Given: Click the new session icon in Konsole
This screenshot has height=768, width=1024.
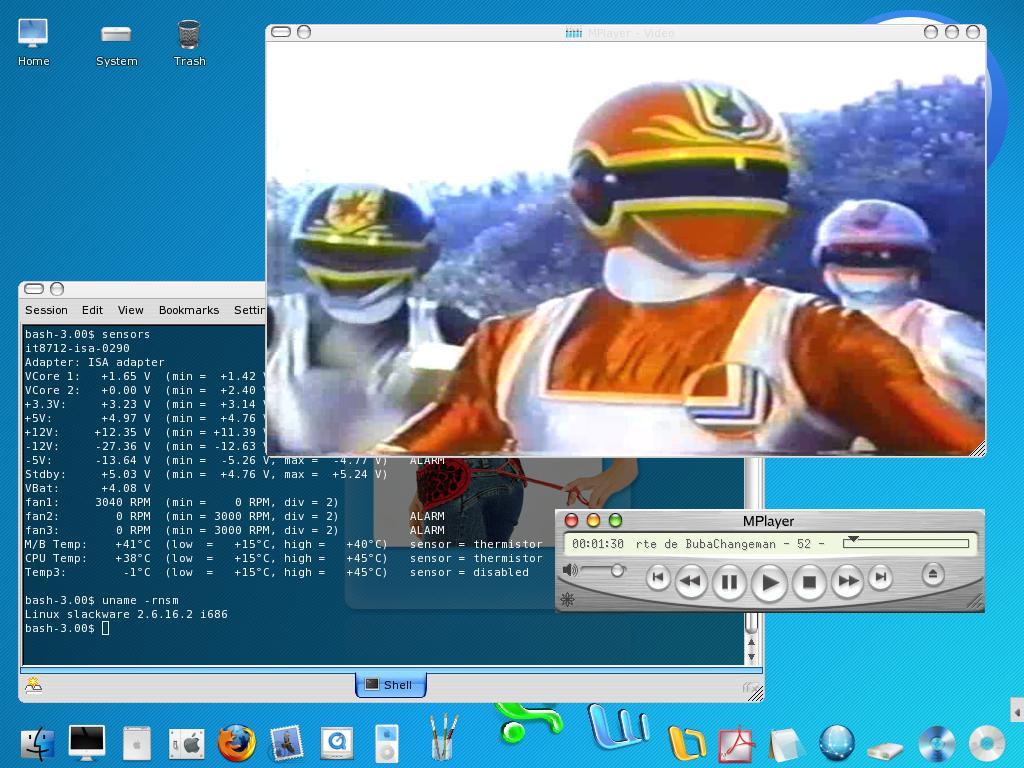Looking at the screenshot, I should point(33,685).
